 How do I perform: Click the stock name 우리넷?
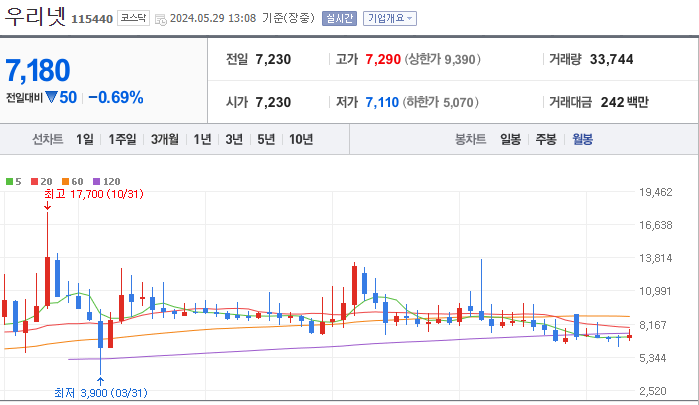[x=35, y=17]
